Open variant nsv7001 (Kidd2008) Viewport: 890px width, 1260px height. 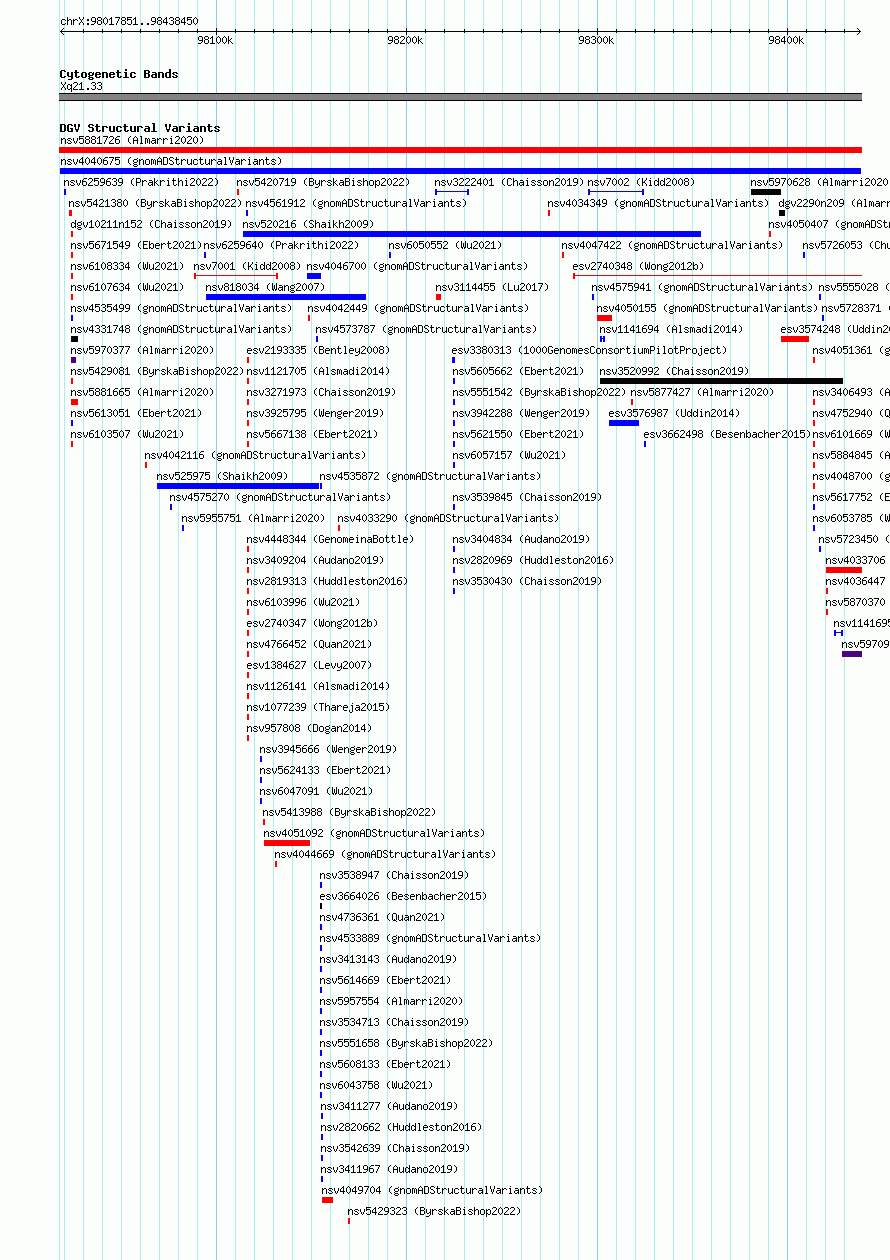[247, 266]
